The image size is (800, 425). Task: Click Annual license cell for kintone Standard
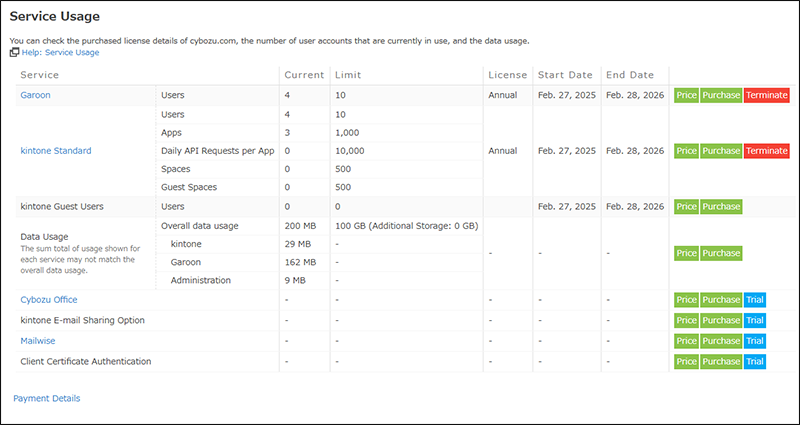coord(503,151)
